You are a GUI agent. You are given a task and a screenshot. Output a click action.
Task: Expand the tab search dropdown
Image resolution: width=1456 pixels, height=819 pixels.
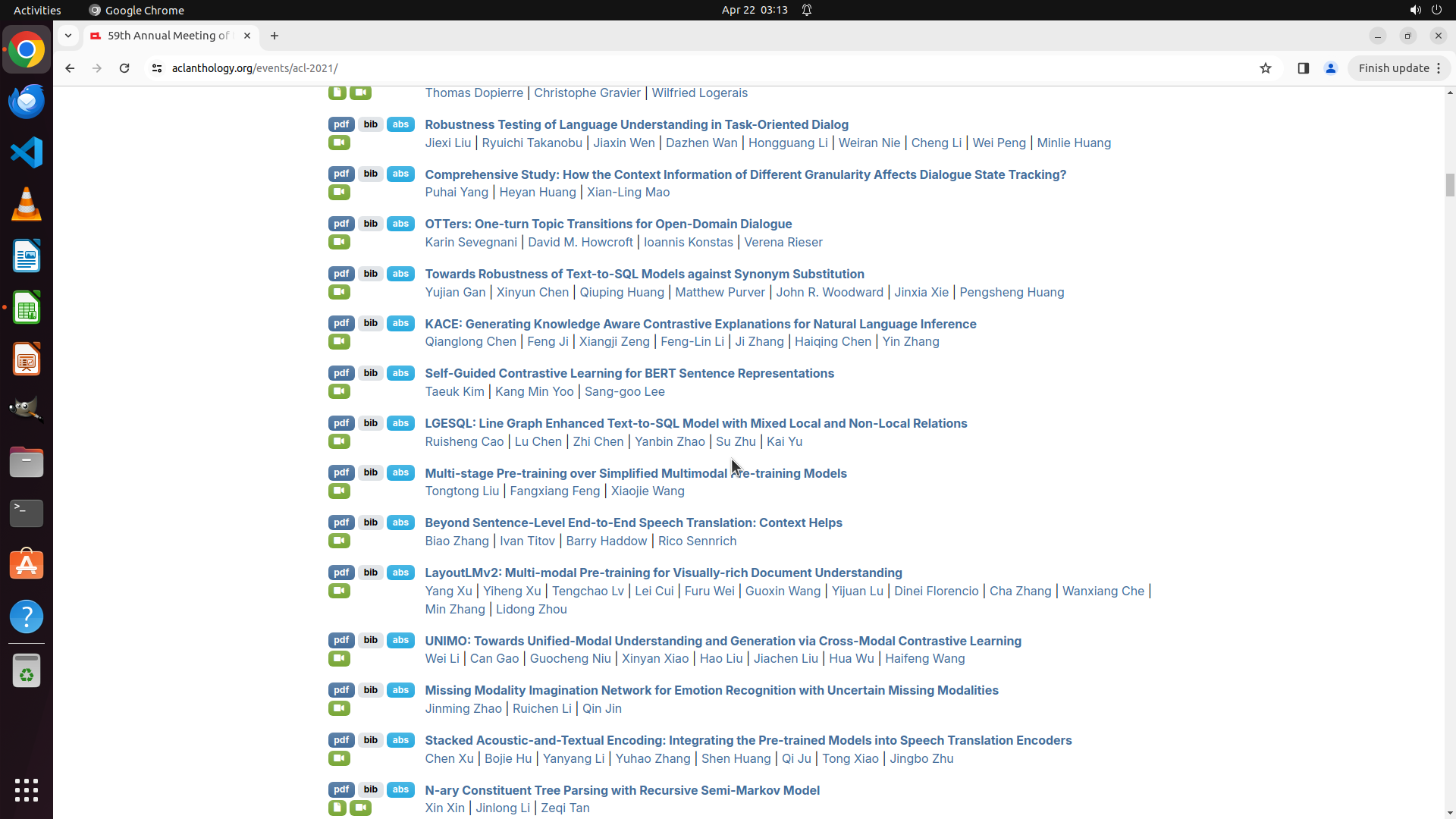click(x=68, y=36)
